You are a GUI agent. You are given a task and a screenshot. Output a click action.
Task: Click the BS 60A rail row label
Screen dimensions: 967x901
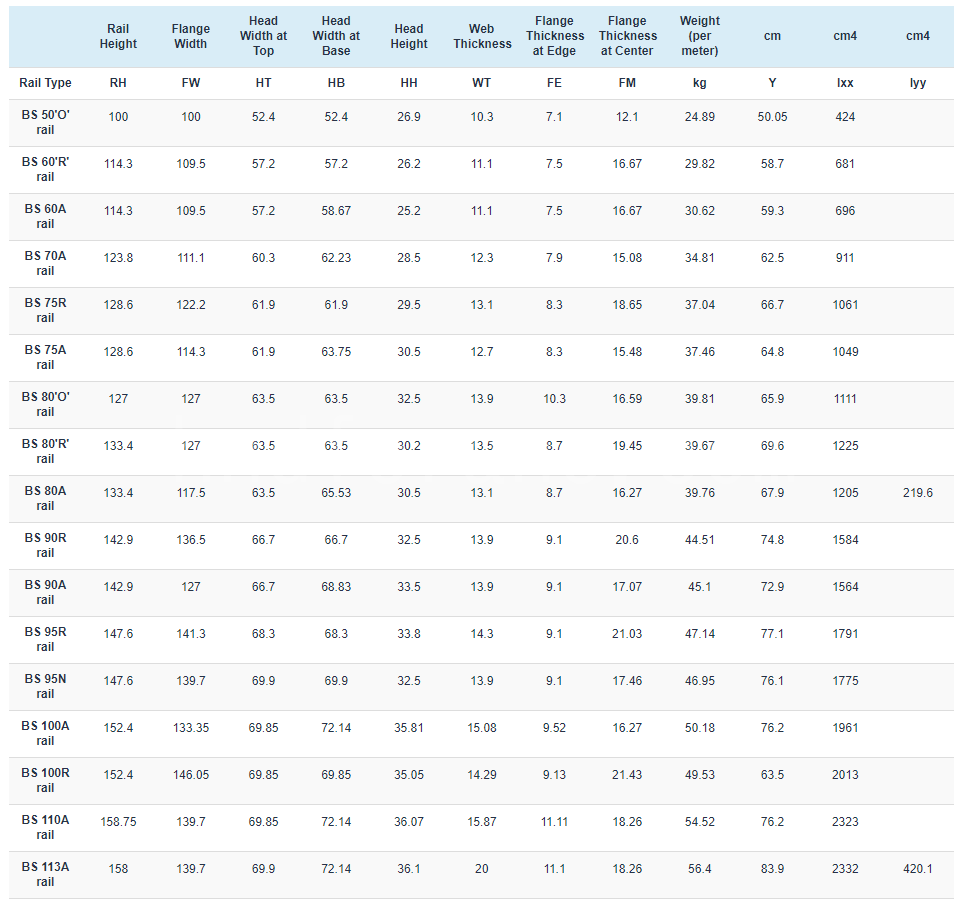(45, 216)
